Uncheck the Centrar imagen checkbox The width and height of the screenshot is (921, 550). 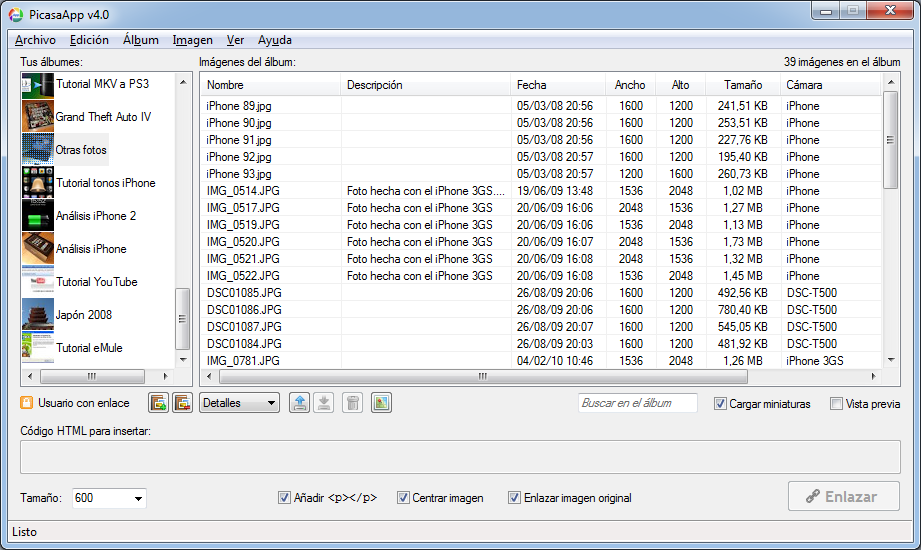tap(403, 498)
